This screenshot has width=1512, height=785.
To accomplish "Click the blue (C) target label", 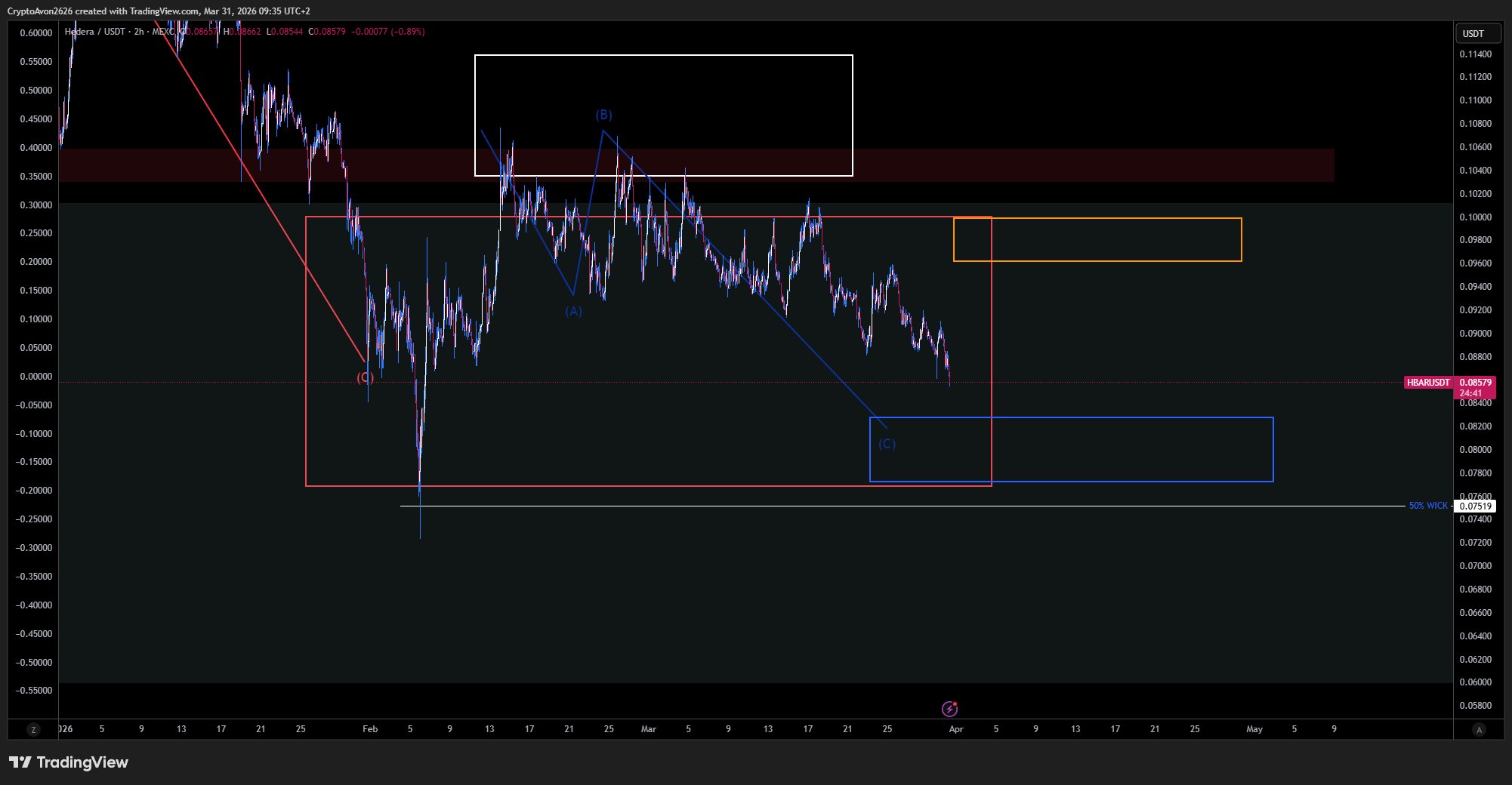I will point(887,444).
